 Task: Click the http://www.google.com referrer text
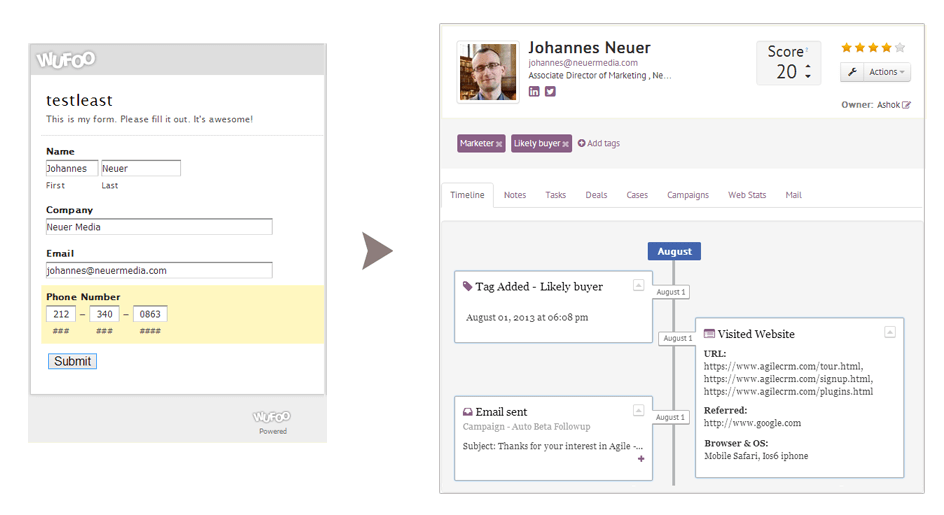click(753, 423)
